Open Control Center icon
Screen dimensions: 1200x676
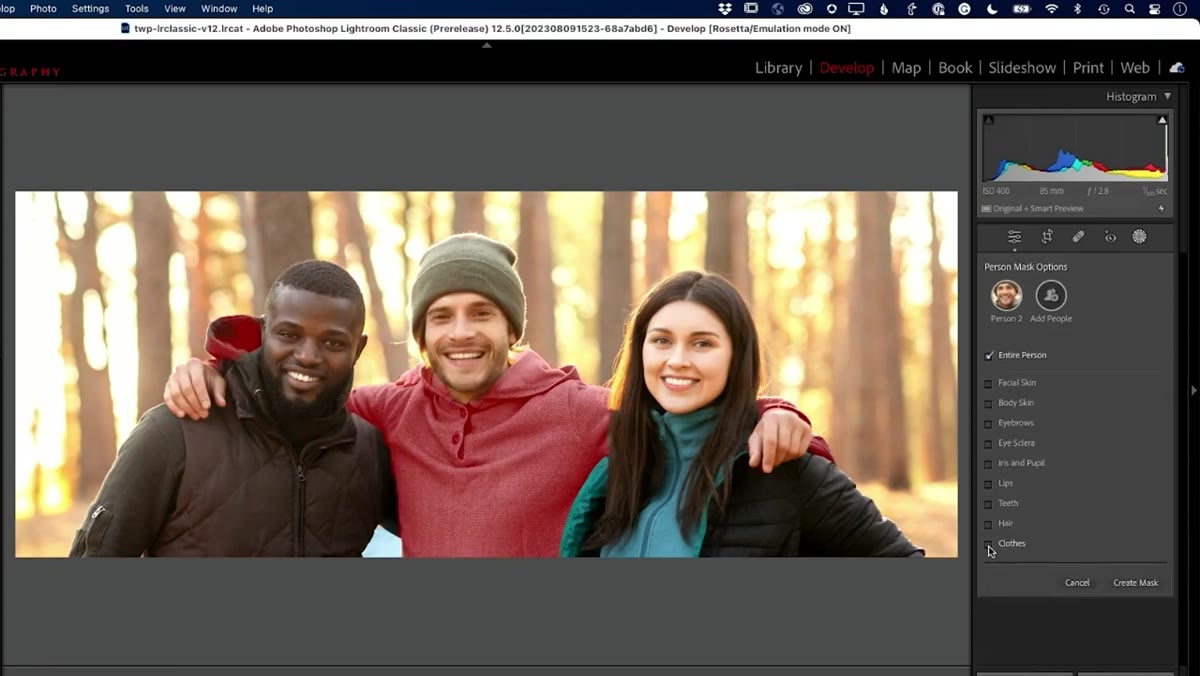point(1155,8)
